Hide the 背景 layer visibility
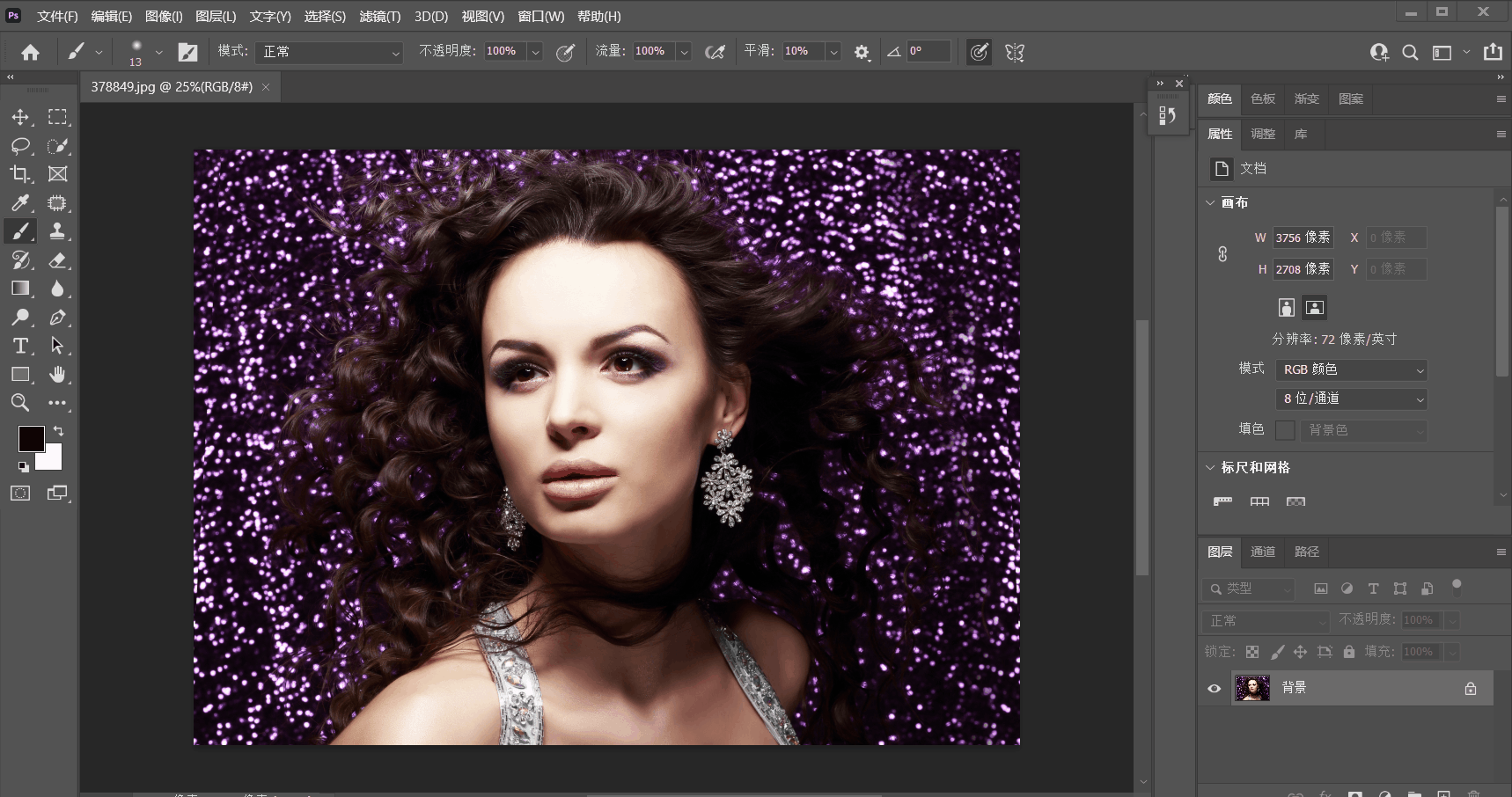Screen dimensions: 1512x797 coord(1215,689)
